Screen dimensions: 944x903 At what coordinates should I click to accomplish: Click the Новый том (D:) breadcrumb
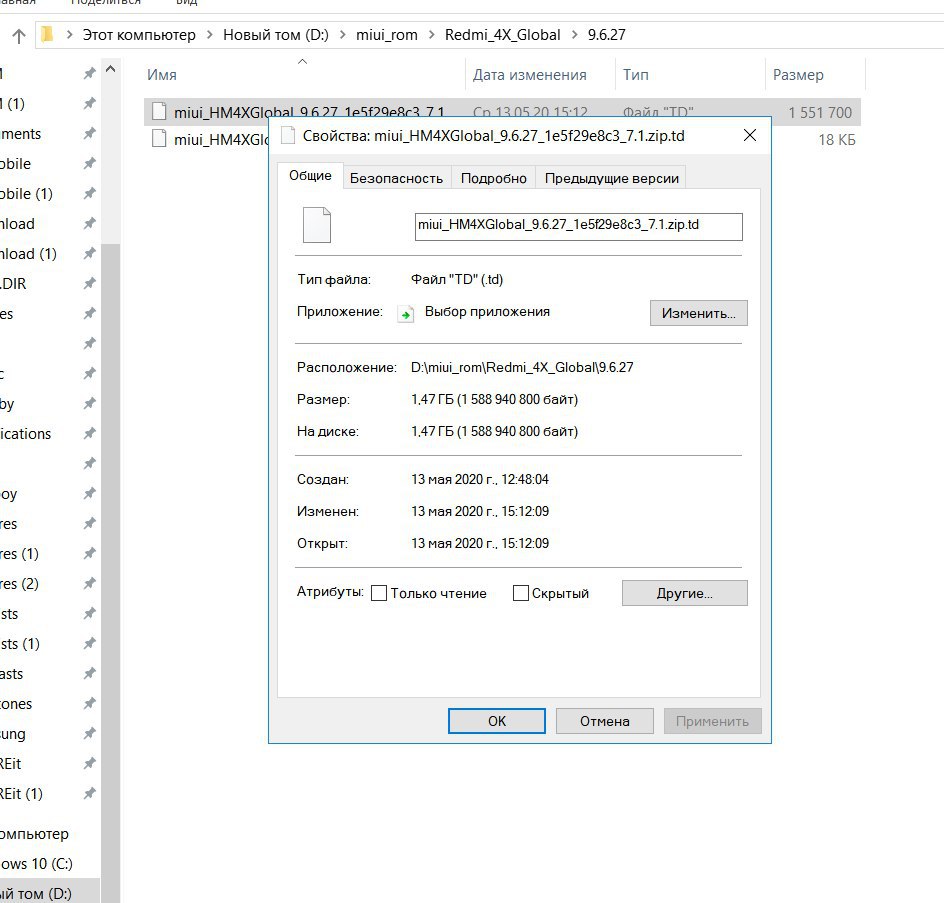tap(276, 35)
